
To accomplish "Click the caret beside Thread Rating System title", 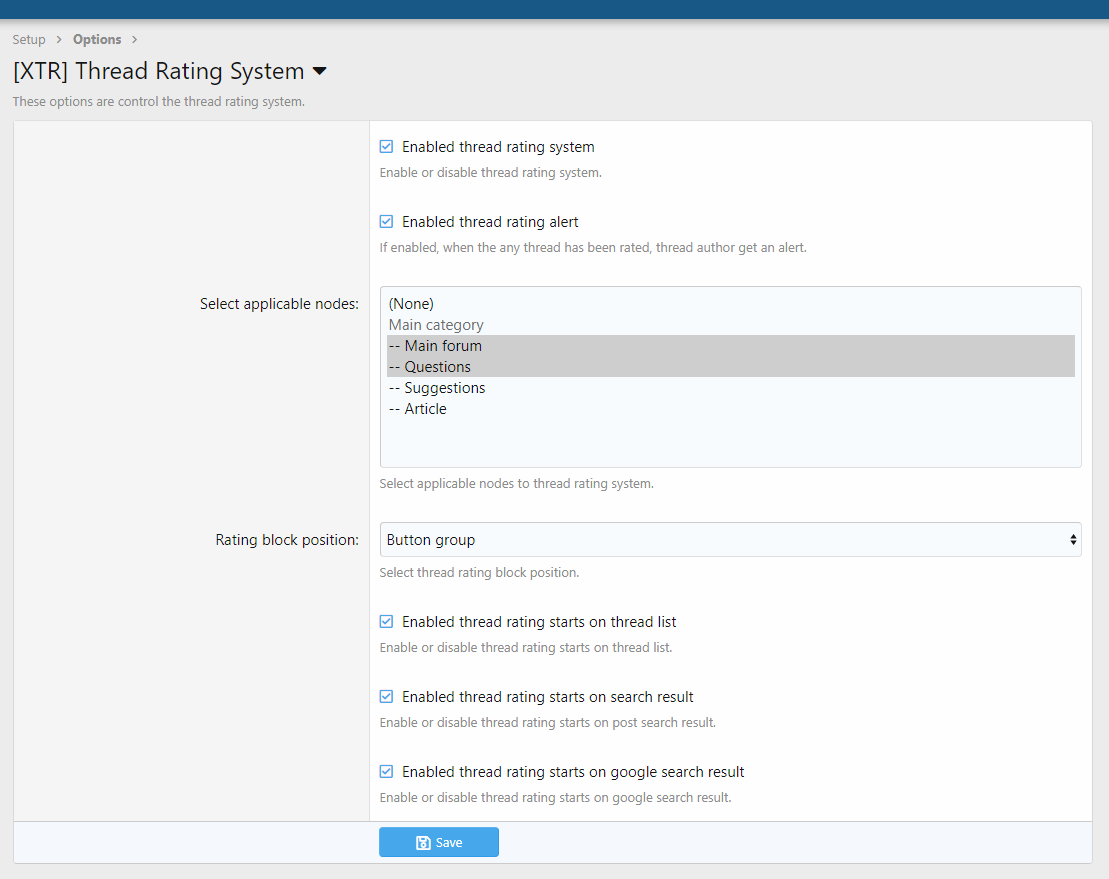I will pos(320,72).
